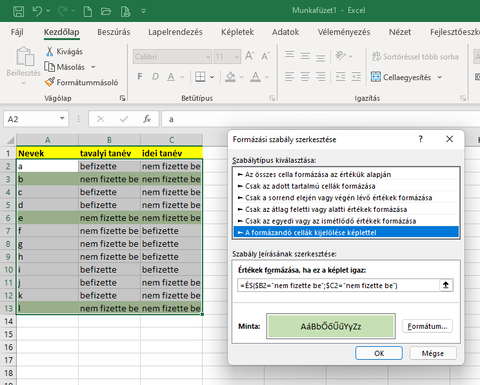
Task: Align text left
Action: (x=289, y=77)
